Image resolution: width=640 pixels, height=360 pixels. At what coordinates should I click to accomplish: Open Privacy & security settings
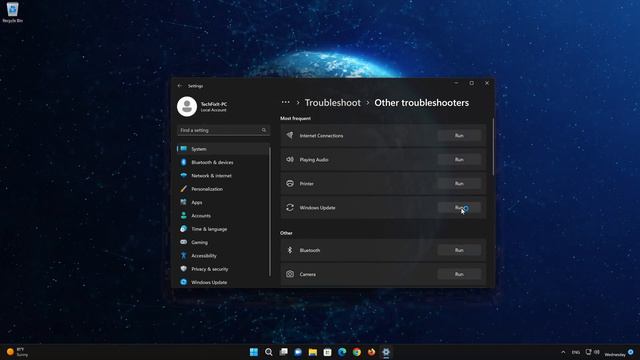click(x=223, y=269)
